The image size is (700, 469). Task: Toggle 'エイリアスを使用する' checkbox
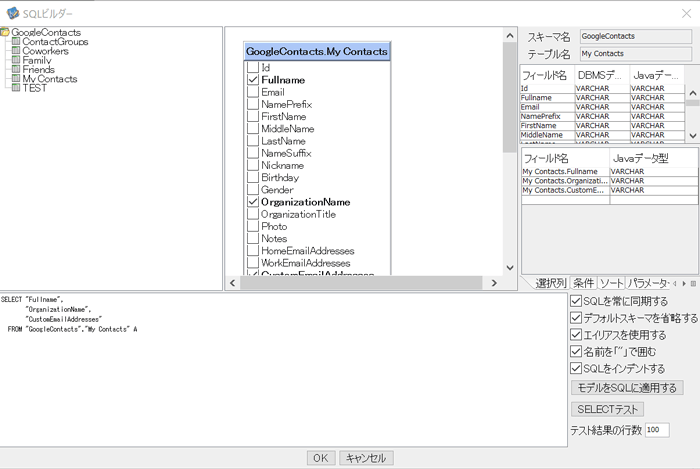[x=576, y=335]
